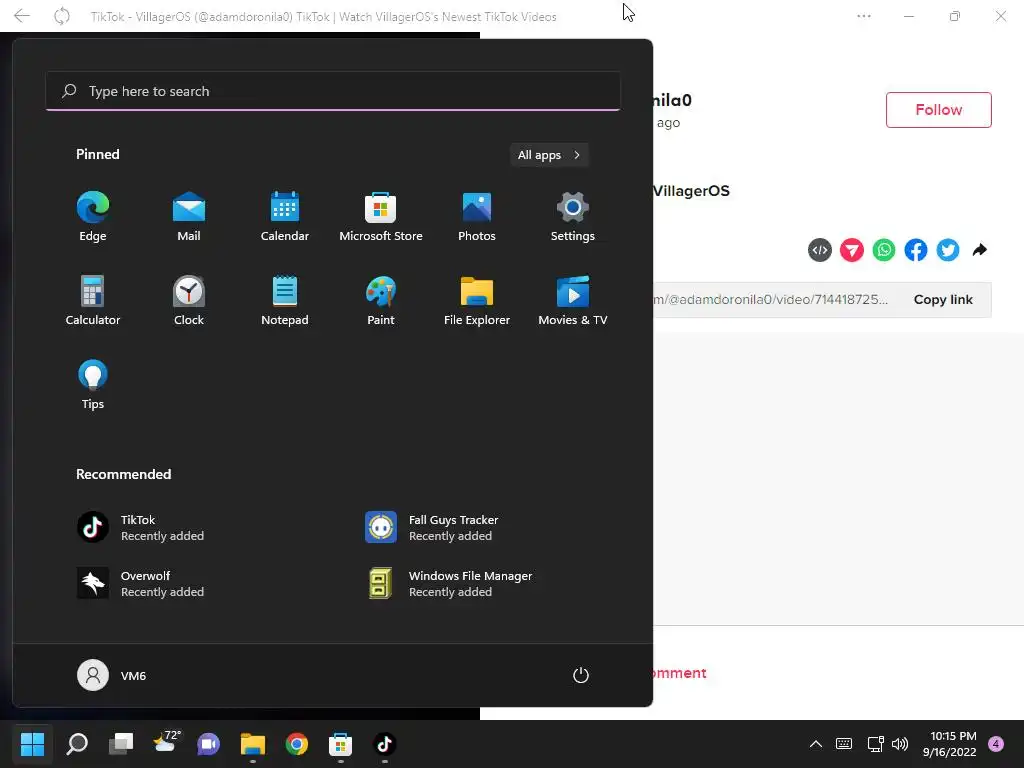The width and height of the screenshot is (1024, 768).
Task: Open the Tips app
Action: 93,385
